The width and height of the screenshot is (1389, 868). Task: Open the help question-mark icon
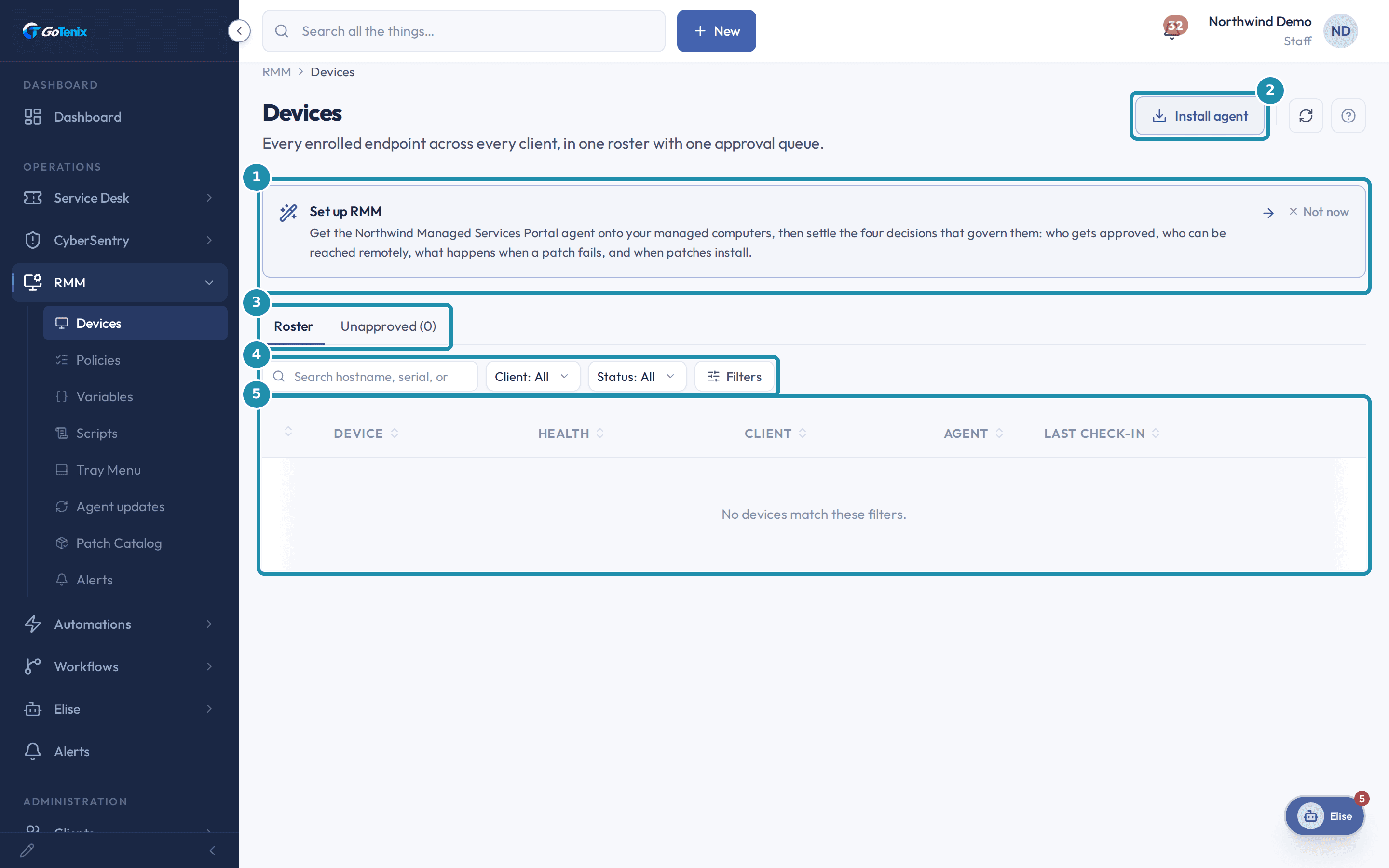tap(1348, 116)
